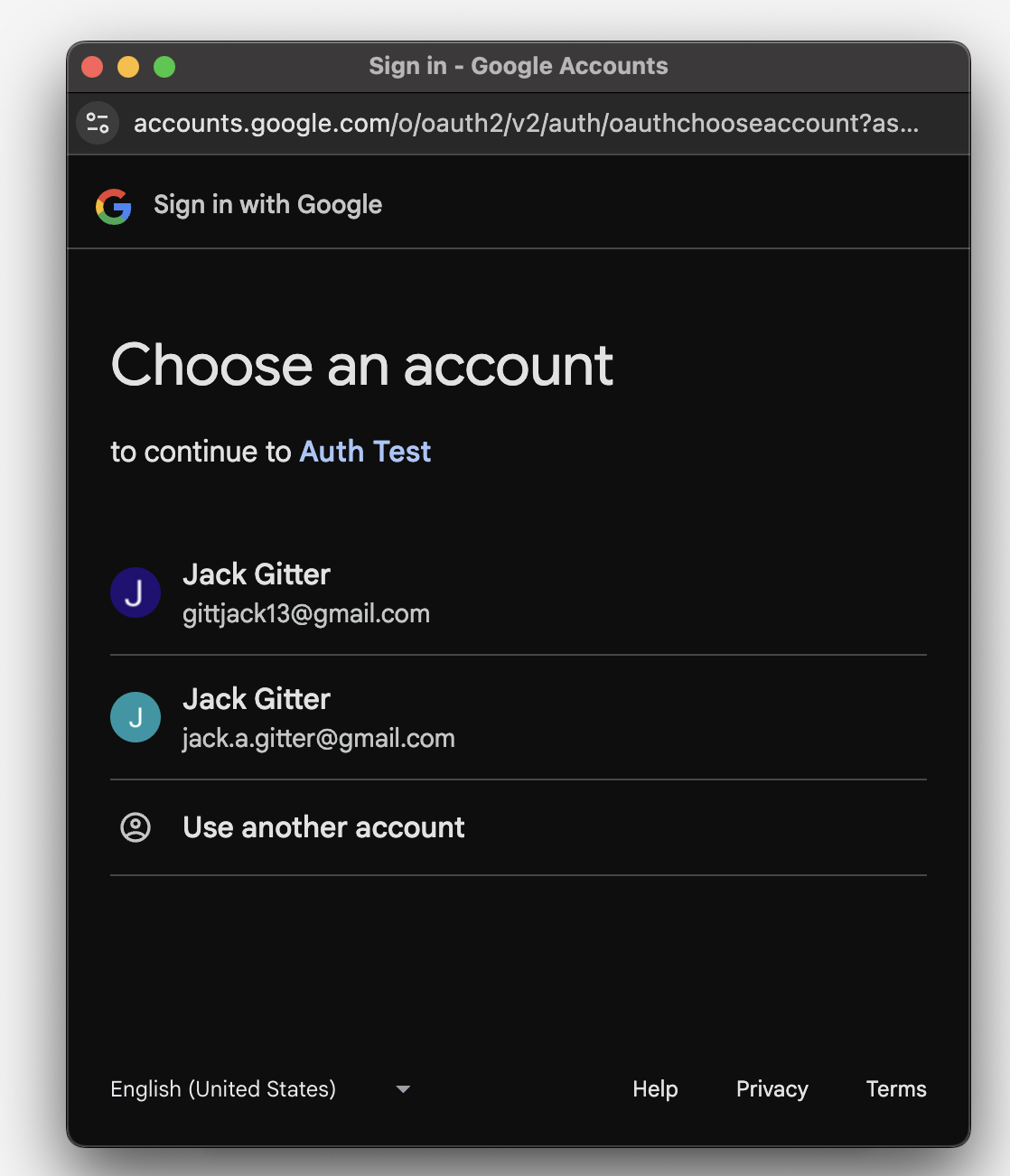Choose the jack.a.gitter@gmail.com email address
This screenshot has width=1010, height=1176.
point(319,739)
